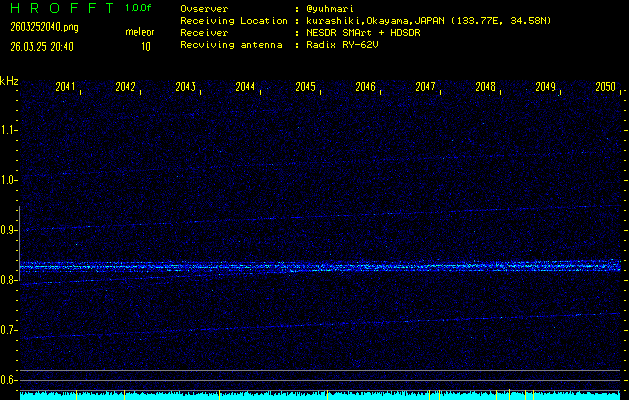
Task: Click the 2041 time marker
Action: click(66, 88)
